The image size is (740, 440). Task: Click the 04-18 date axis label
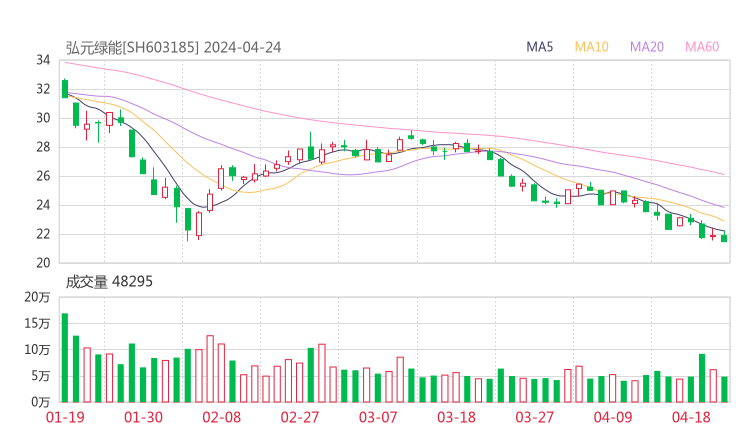tap(691, 417)
